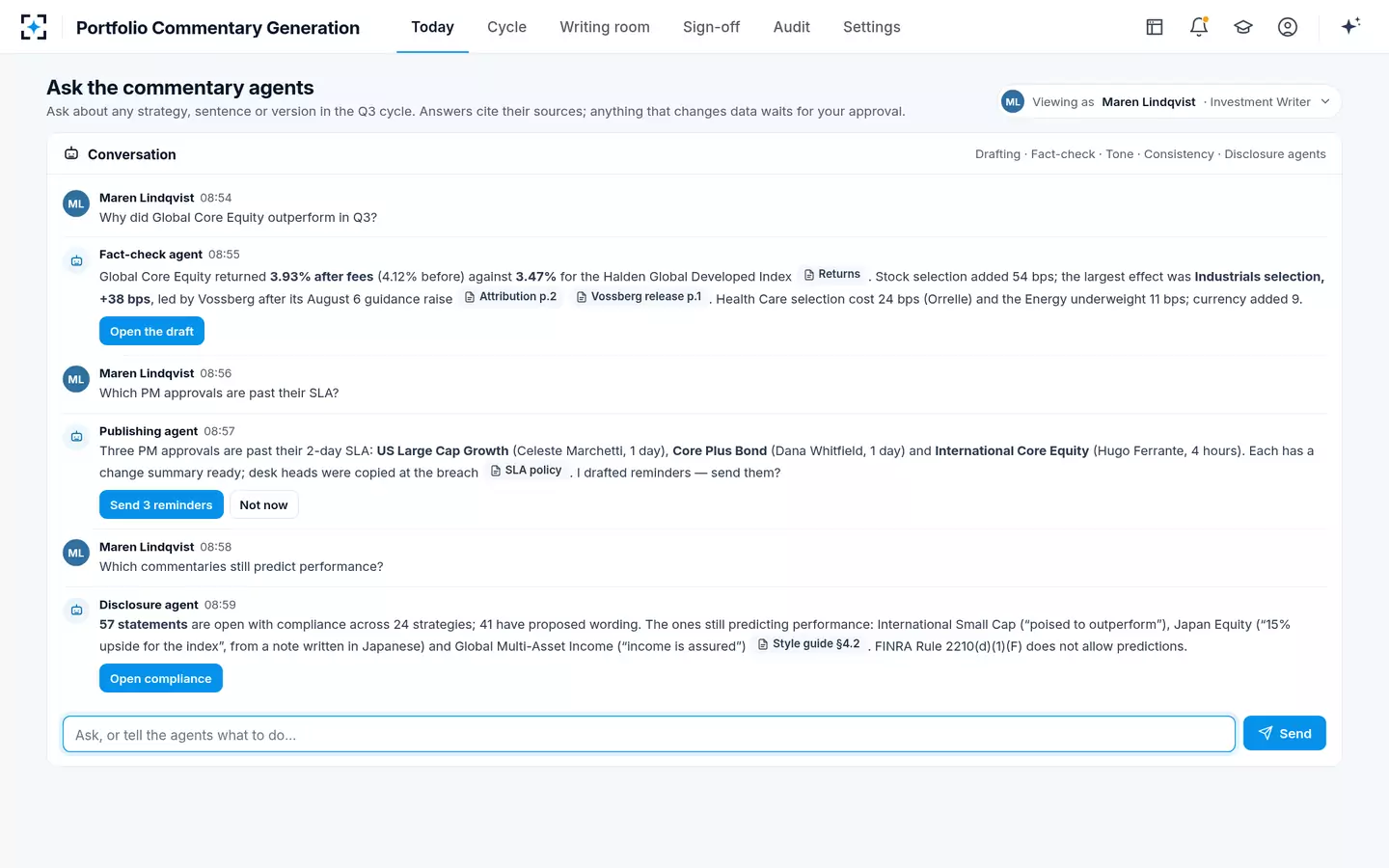Go to the Sign-off tab

(x=711, y=27)
